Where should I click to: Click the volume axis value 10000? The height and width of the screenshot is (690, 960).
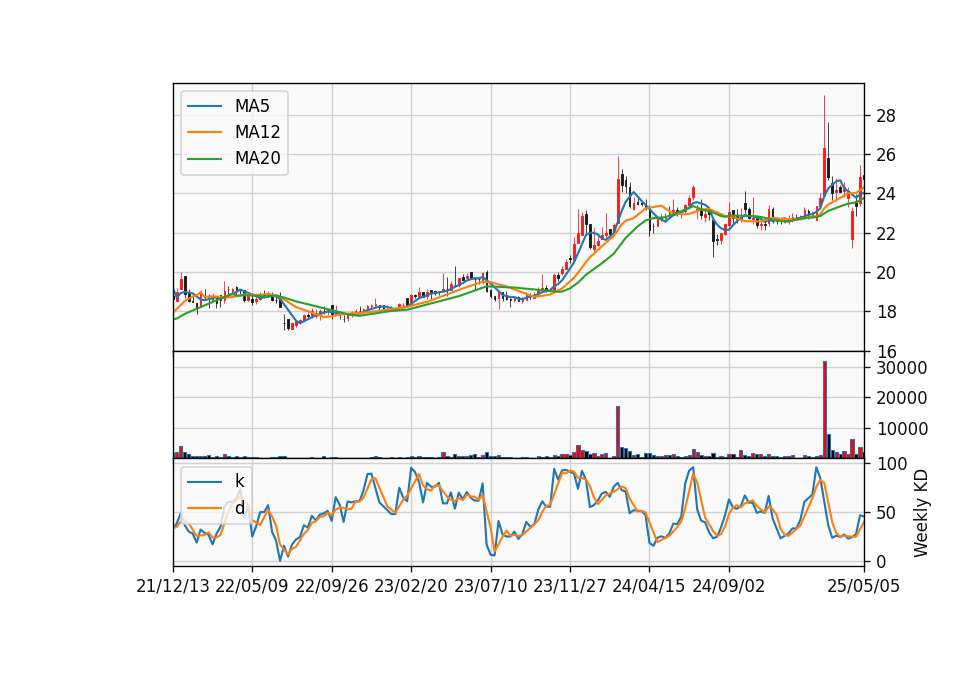point(902,429)
